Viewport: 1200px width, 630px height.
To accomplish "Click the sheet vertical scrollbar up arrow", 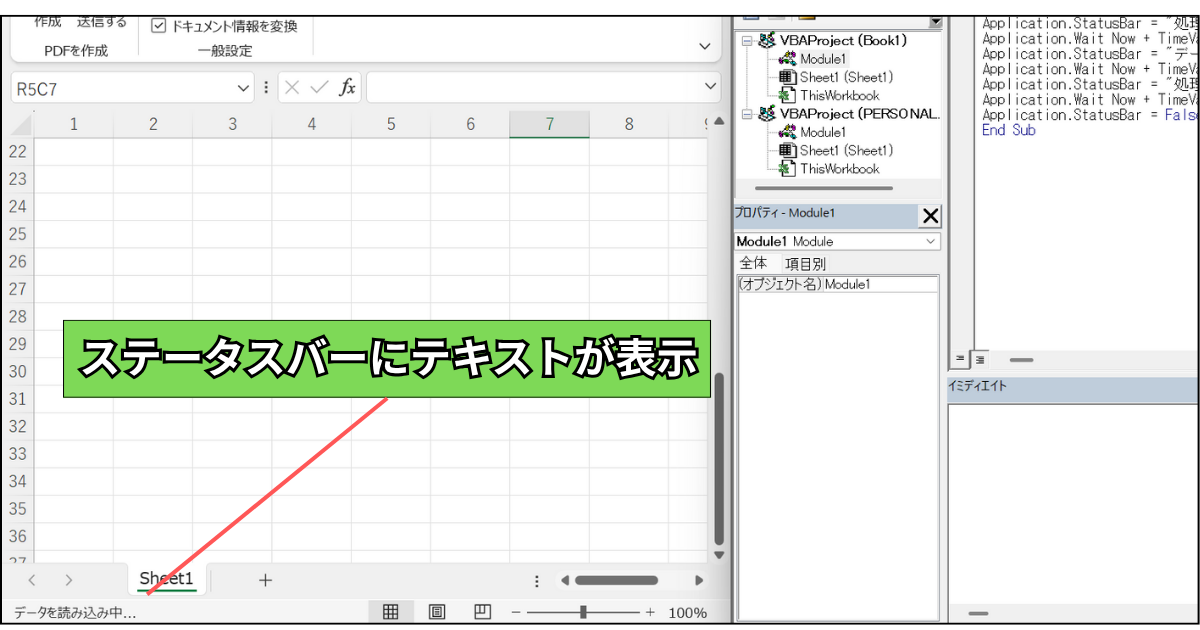I will tap(718, 123).
